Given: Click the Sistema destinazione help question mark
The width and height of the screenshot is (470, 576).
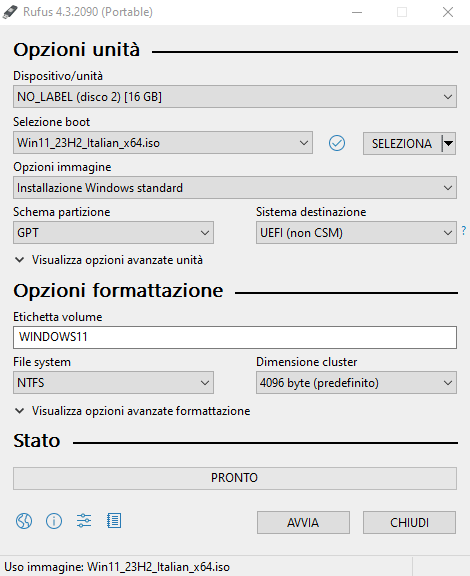Looking at the screenshot, I should pyautogui.click(x=464, y=231).
